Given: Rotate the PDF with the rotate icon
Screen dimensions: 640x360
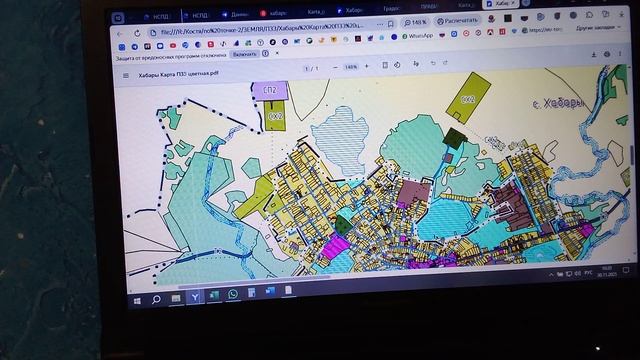Looking at the screenshot, I should point(397,64).
